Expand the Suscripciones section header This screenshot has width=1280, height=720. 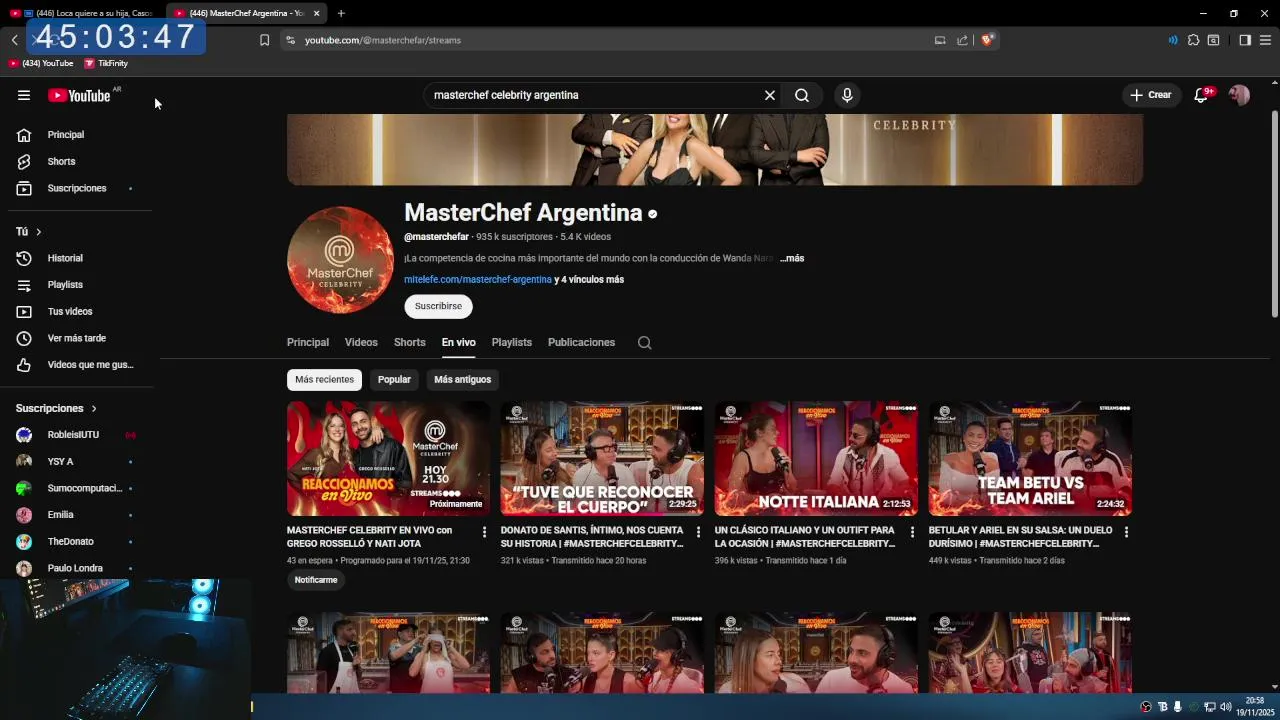tap(56, 408)
